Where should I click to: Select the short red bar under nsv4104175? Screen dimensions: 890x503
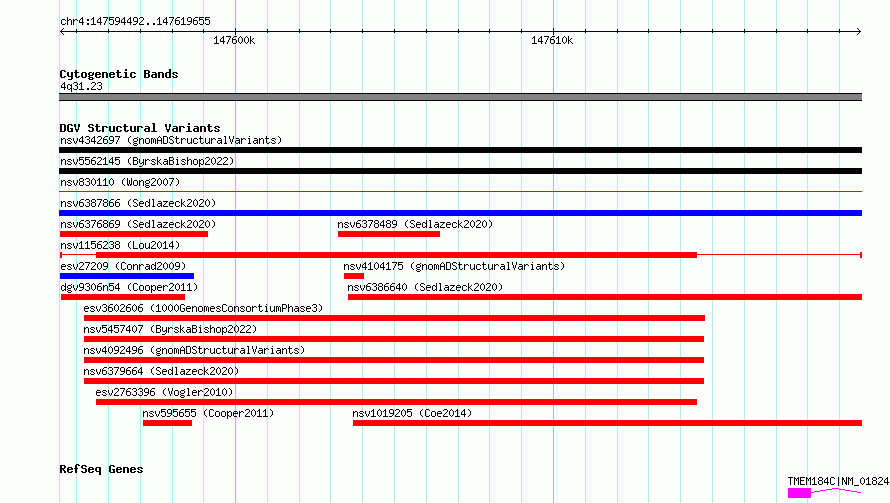tap(354, 276)
